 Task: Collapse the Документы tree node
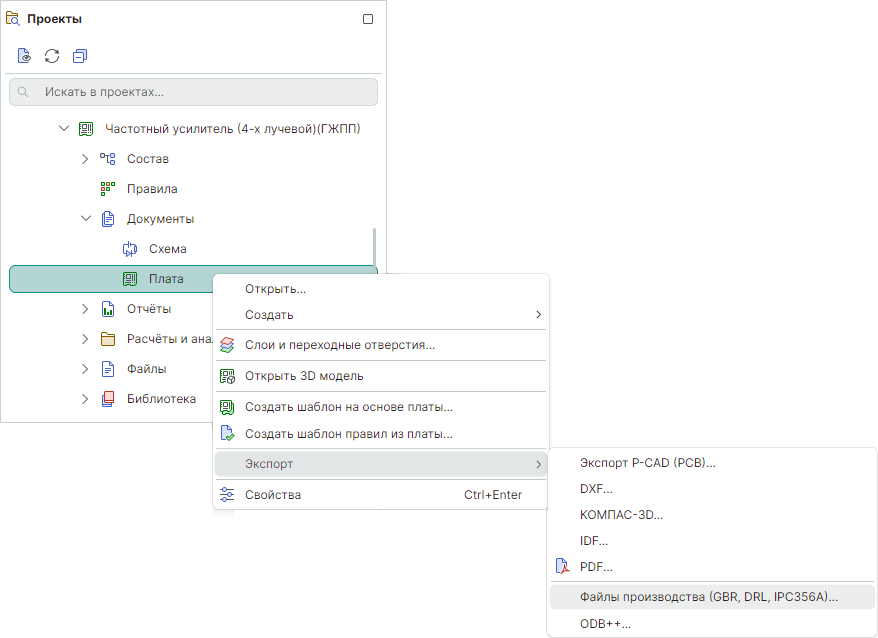[x=86, y=219]
